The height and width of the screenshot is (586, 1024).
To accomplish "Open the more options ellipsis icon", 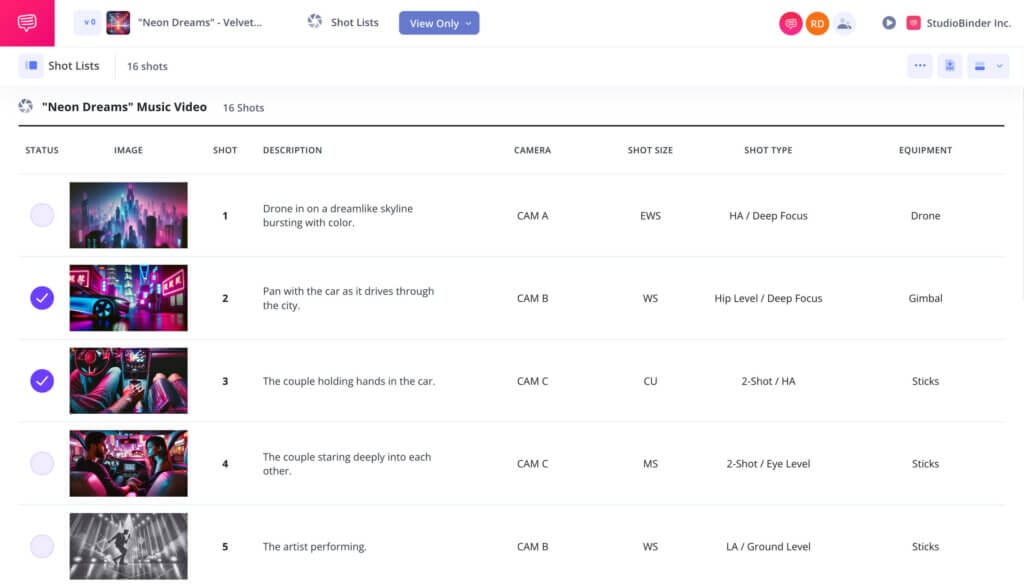I will pos(919,64).
